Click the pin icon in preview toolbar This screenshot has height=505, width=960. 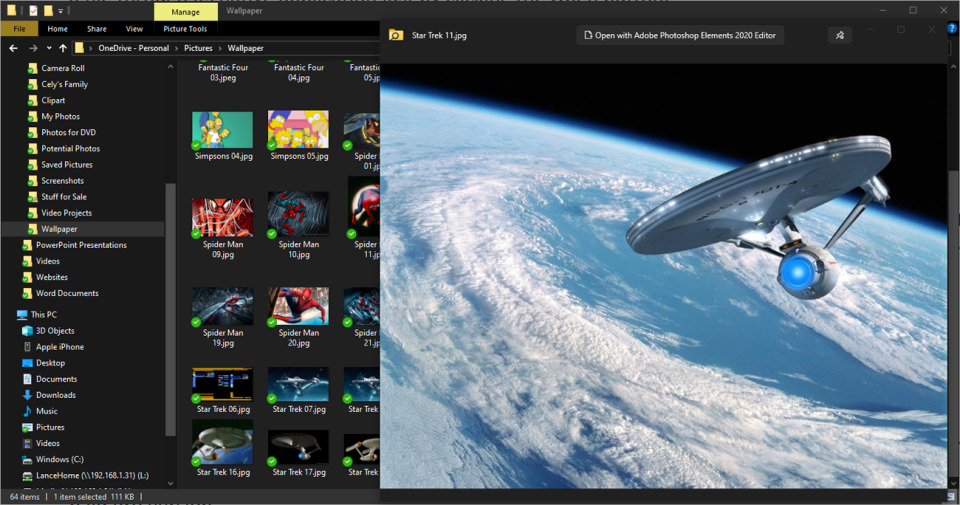840,35
